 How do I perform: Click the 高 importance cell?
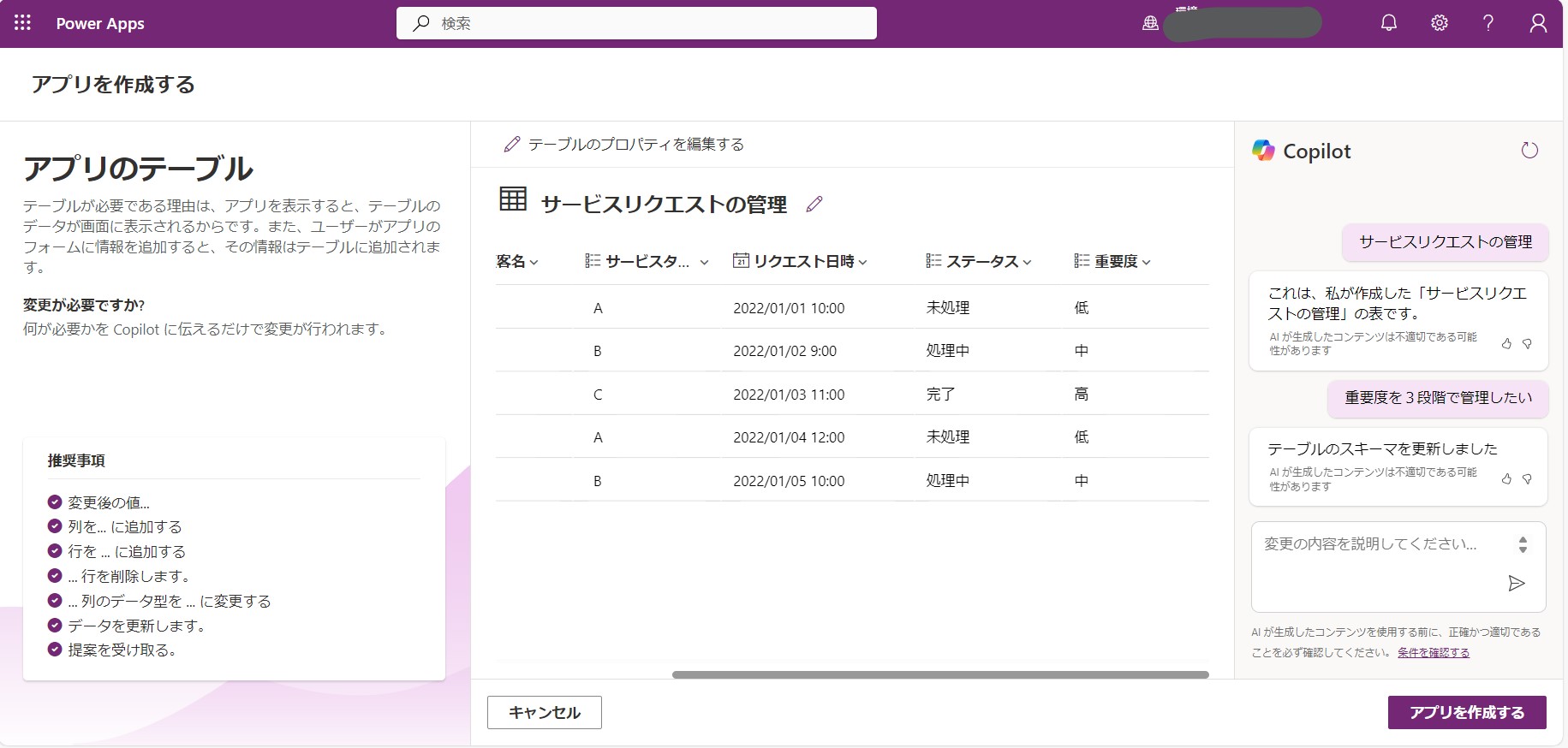pyautogui.click(x=1082, y=394)
